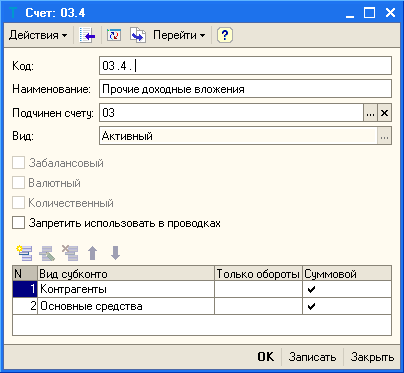Move subconto row up arrow icon
404x373 pixels.
pos(93,253)
